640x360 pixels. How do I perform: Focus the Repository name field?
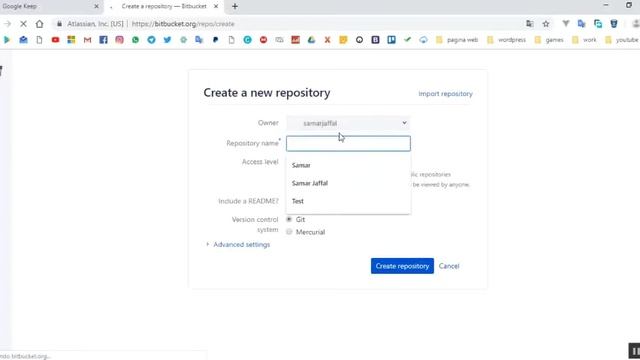[348, 144]
